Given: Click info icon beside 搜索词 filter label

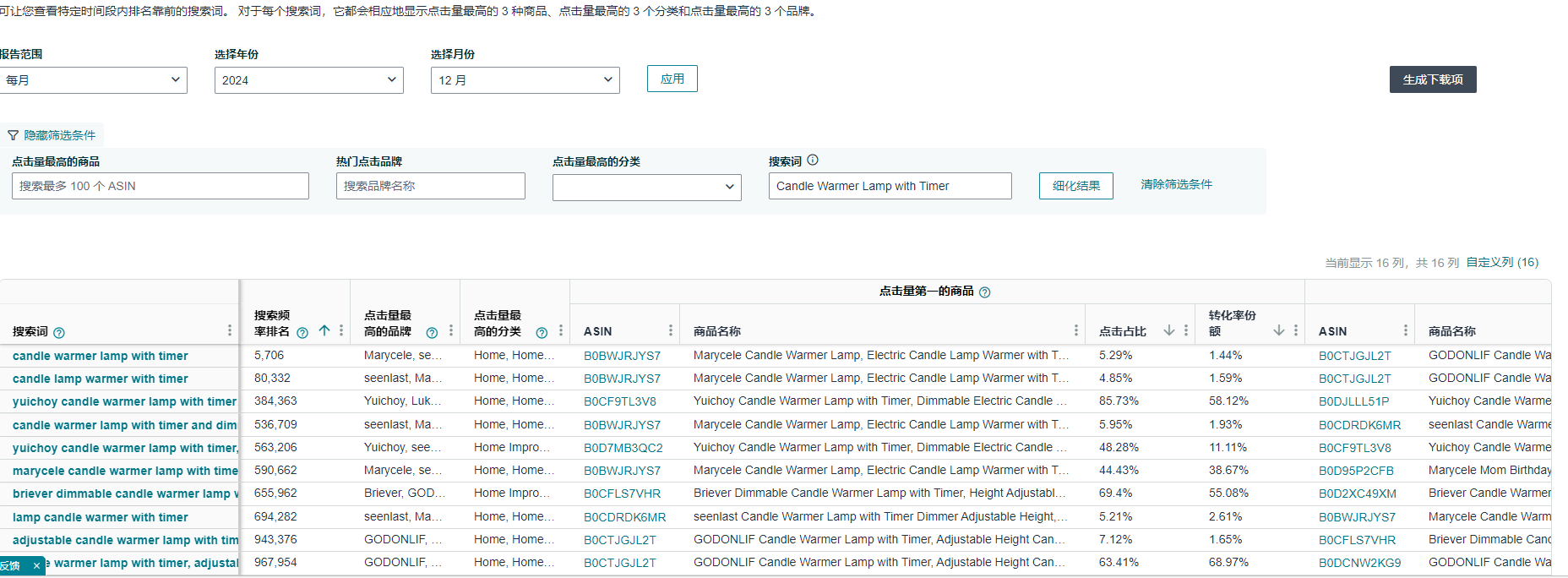Looking at the screenshot, I should tap(813, 161).
